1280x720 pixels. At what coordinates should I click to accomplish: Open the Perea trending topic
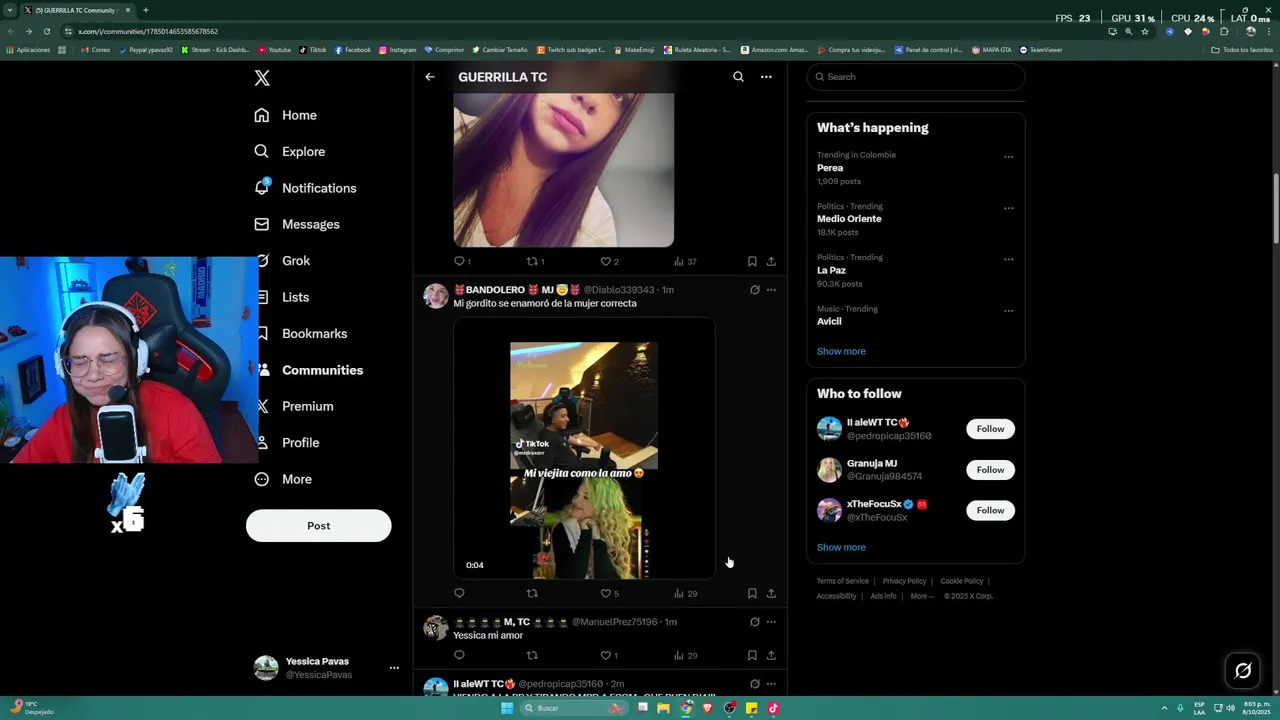830,168
